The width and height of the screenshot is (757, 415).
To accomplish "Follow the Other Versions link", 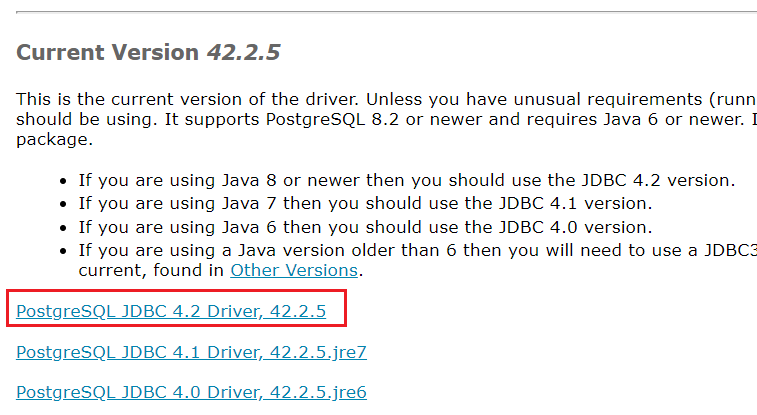I will tap(294, 270).
